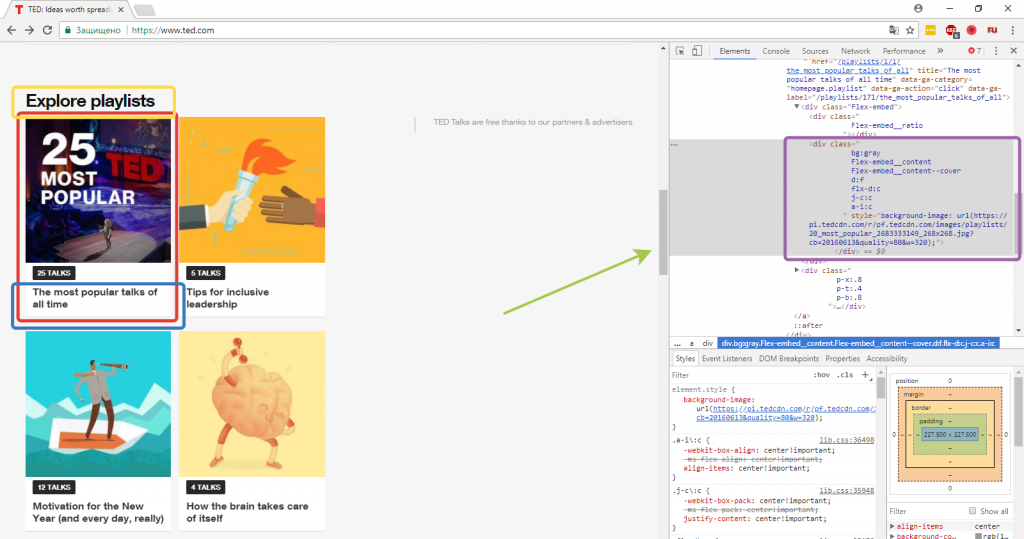Click the 25 Most Popular playlist thumbnail
The height and width of the screenshot is (539, 1024).
click(x=98, y=190)
